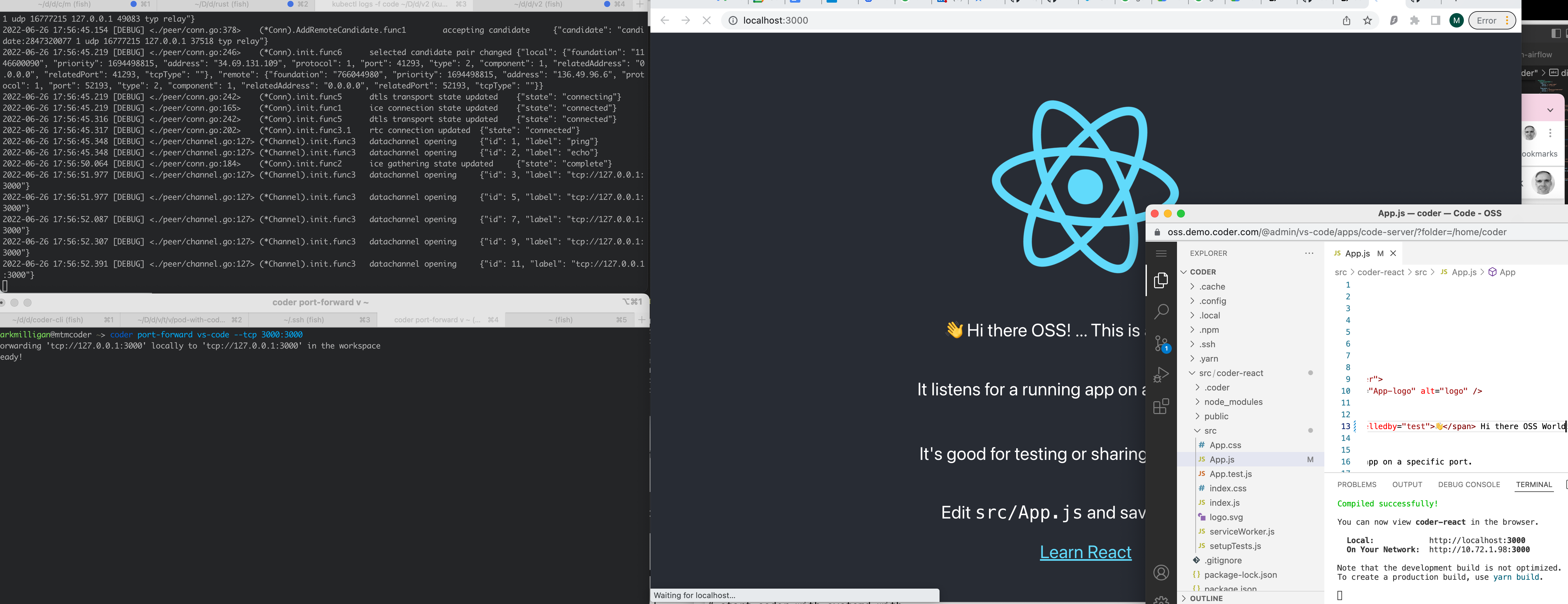This screenshot has width=1568, height=604.
Task: Open Source Control view with badge 1
Action: click(x=1161, y=344)
